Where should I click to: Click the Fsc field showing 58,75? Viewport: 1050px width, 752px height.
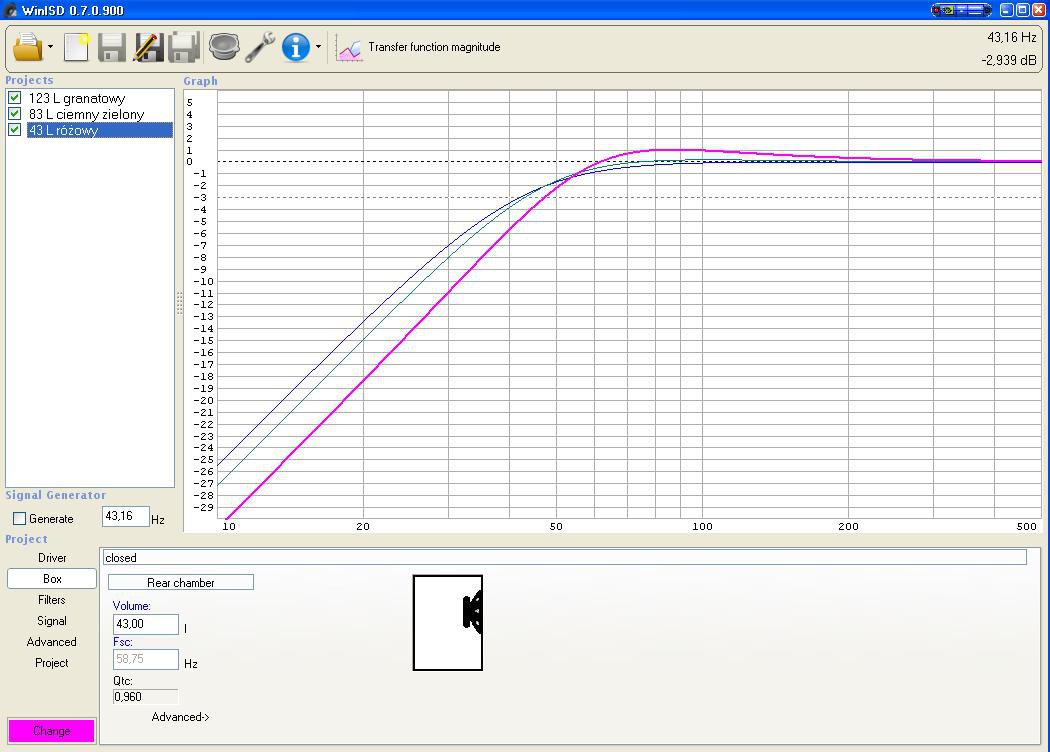pos(145,659)
